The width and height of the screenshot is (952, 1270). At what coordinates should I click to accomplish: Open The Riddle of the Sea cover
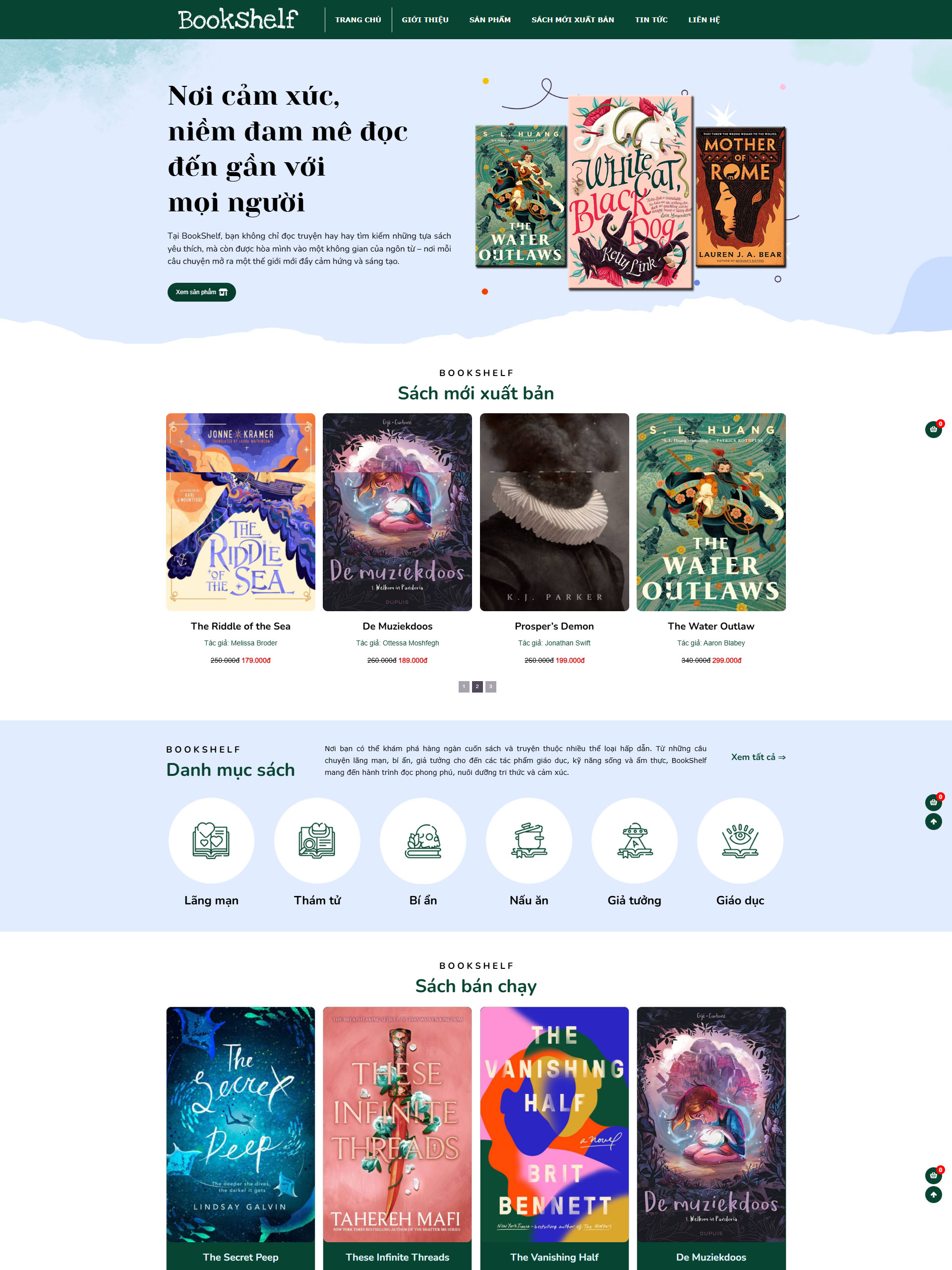tap(240, 512)
